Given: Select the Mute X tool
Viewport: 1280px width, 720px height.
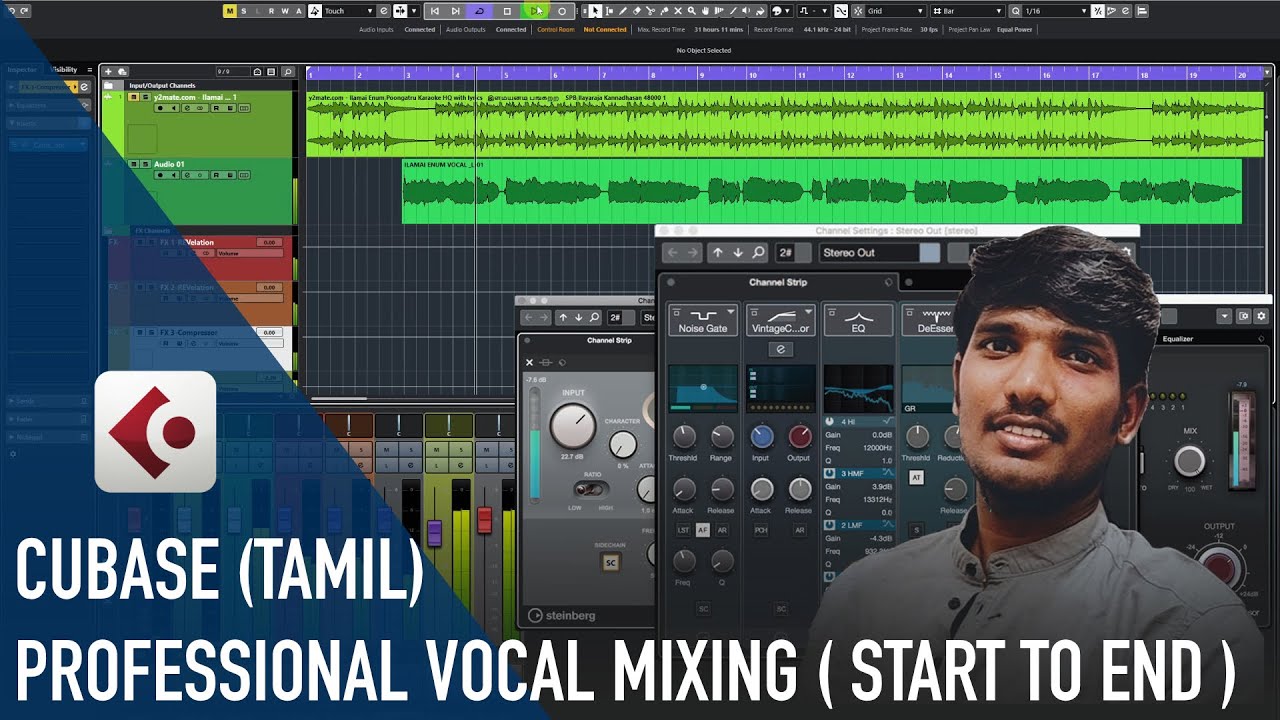Looking at the screenshot, I should (679, 11).
